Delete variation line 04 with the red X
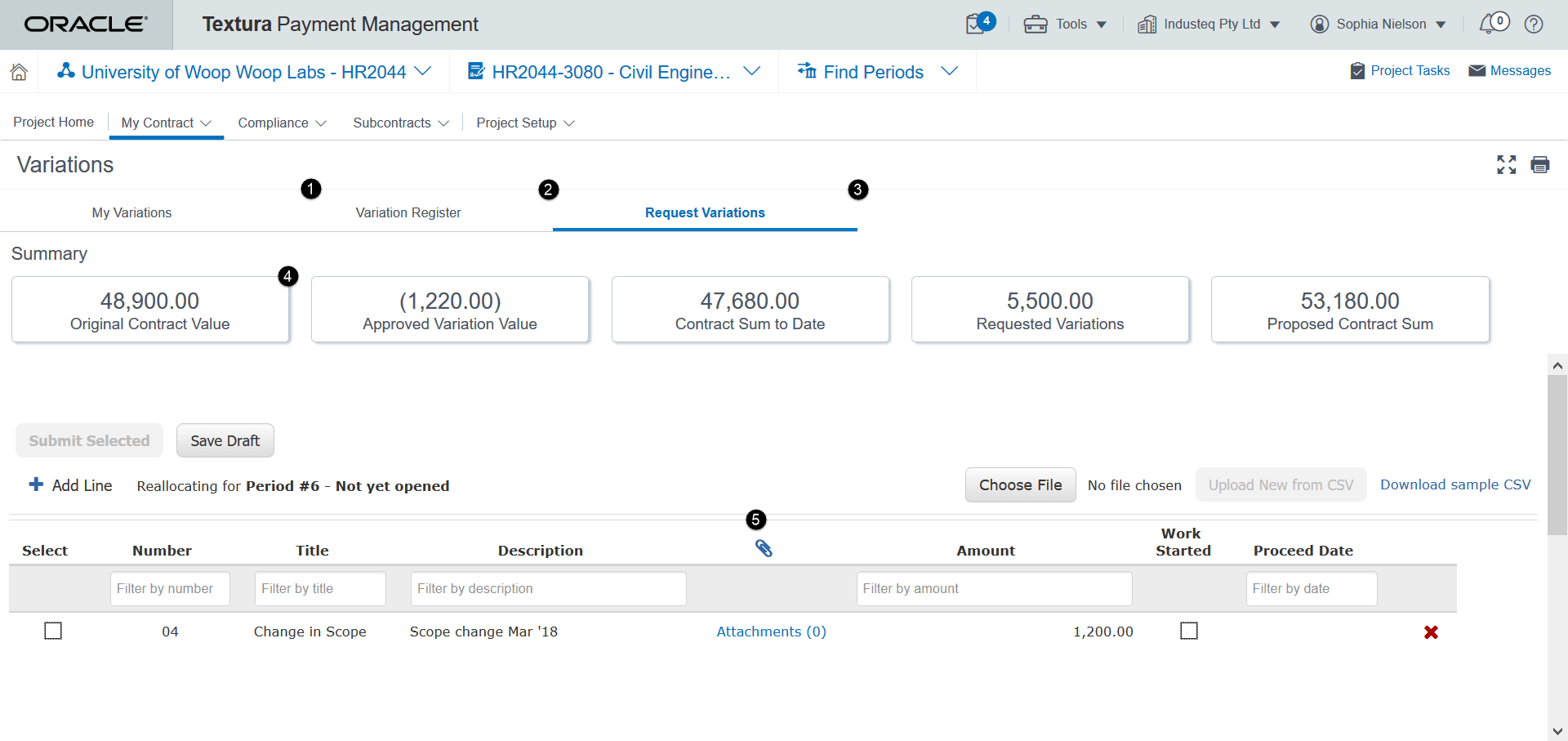 [x=1431, y=632]
